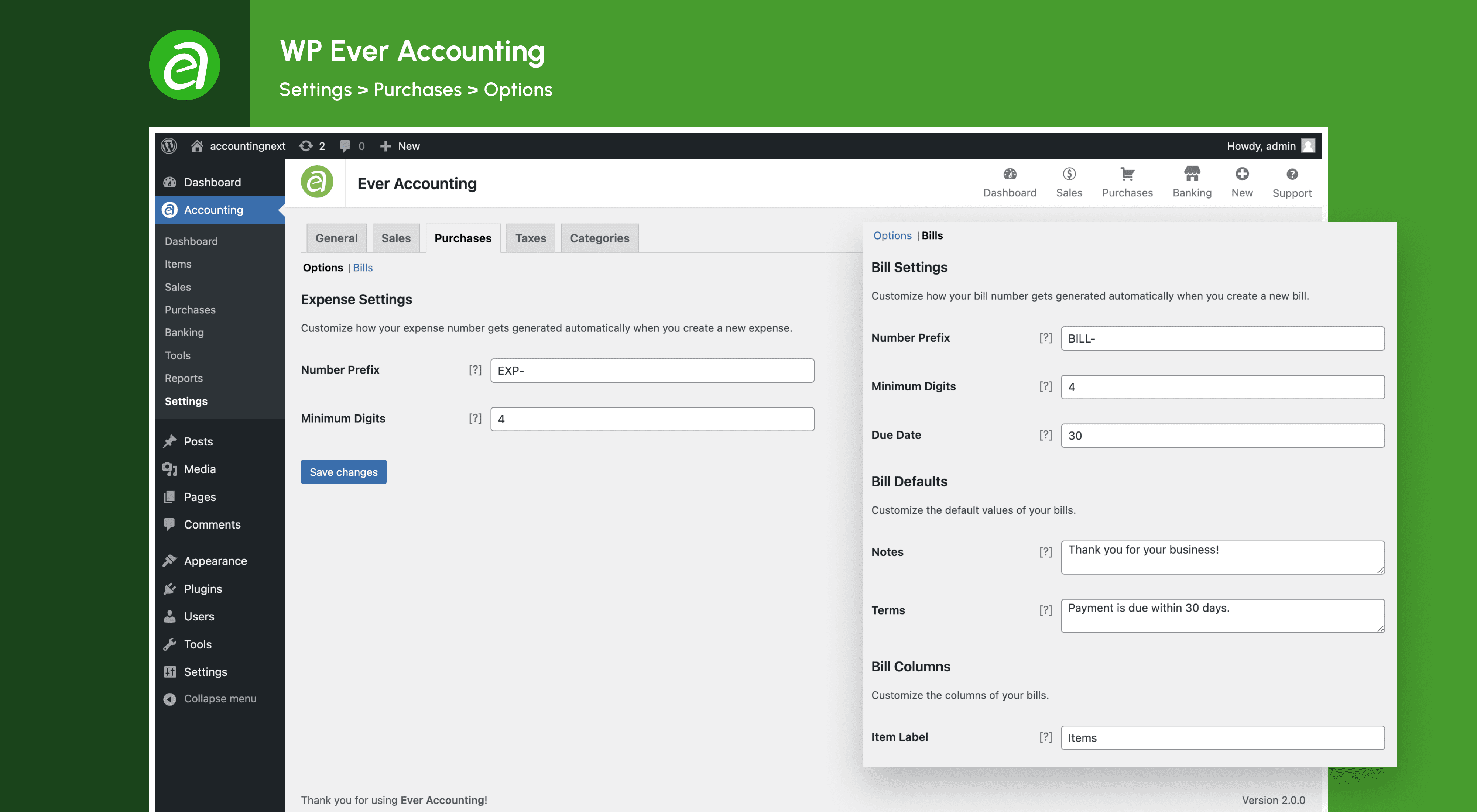Viewport: 1477px width, 812px height.
Task: Click the Accounting logo icon in sidebar
Action: [169, 210]
